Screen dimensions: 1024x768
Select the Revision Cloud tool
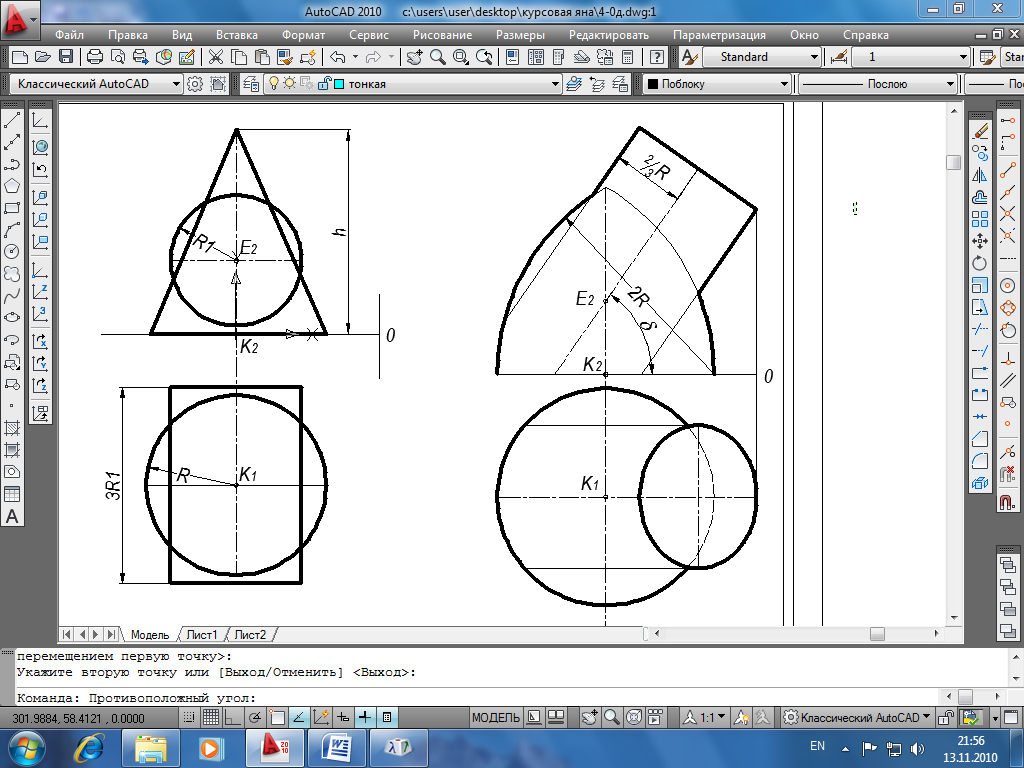click(x=12, y=274)
